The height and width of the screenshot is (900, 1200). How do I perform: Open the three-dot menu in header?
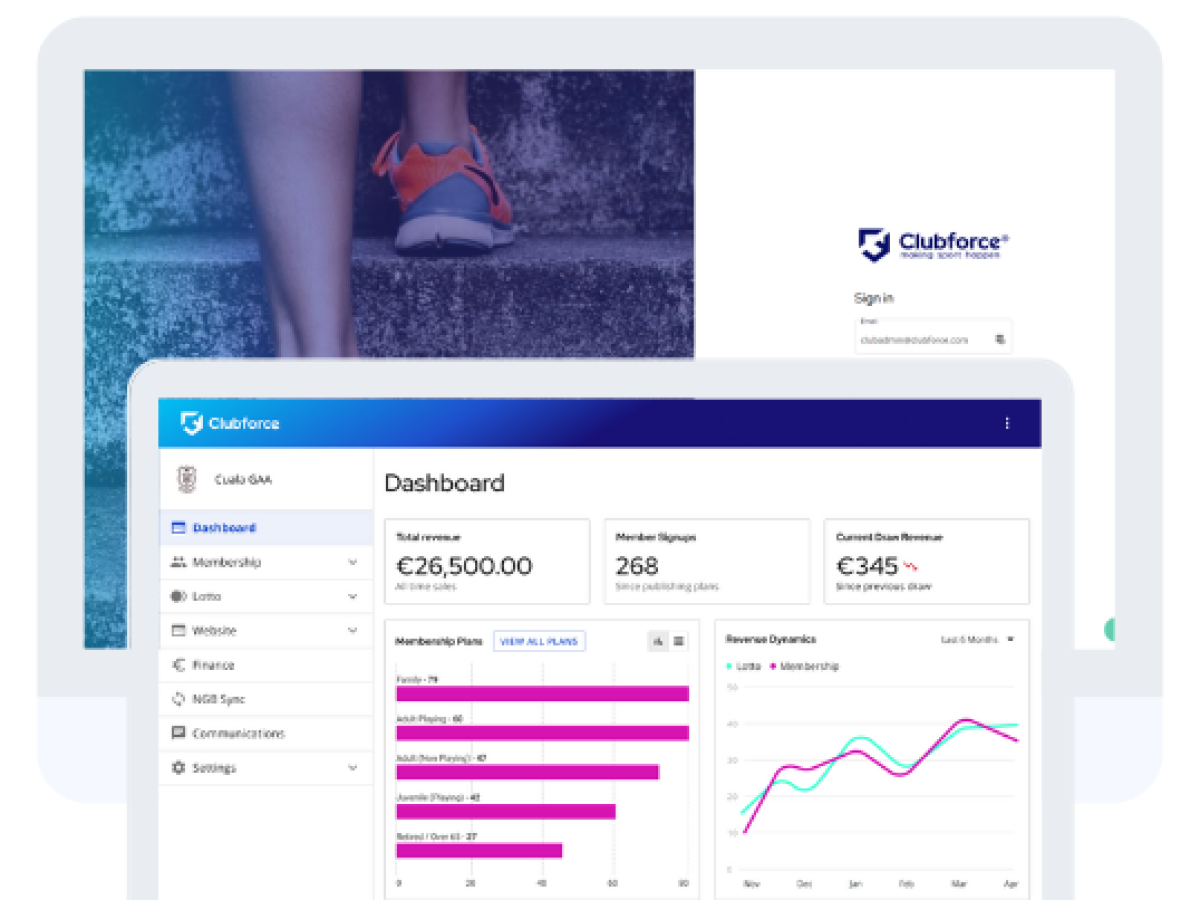[1007, 423]
